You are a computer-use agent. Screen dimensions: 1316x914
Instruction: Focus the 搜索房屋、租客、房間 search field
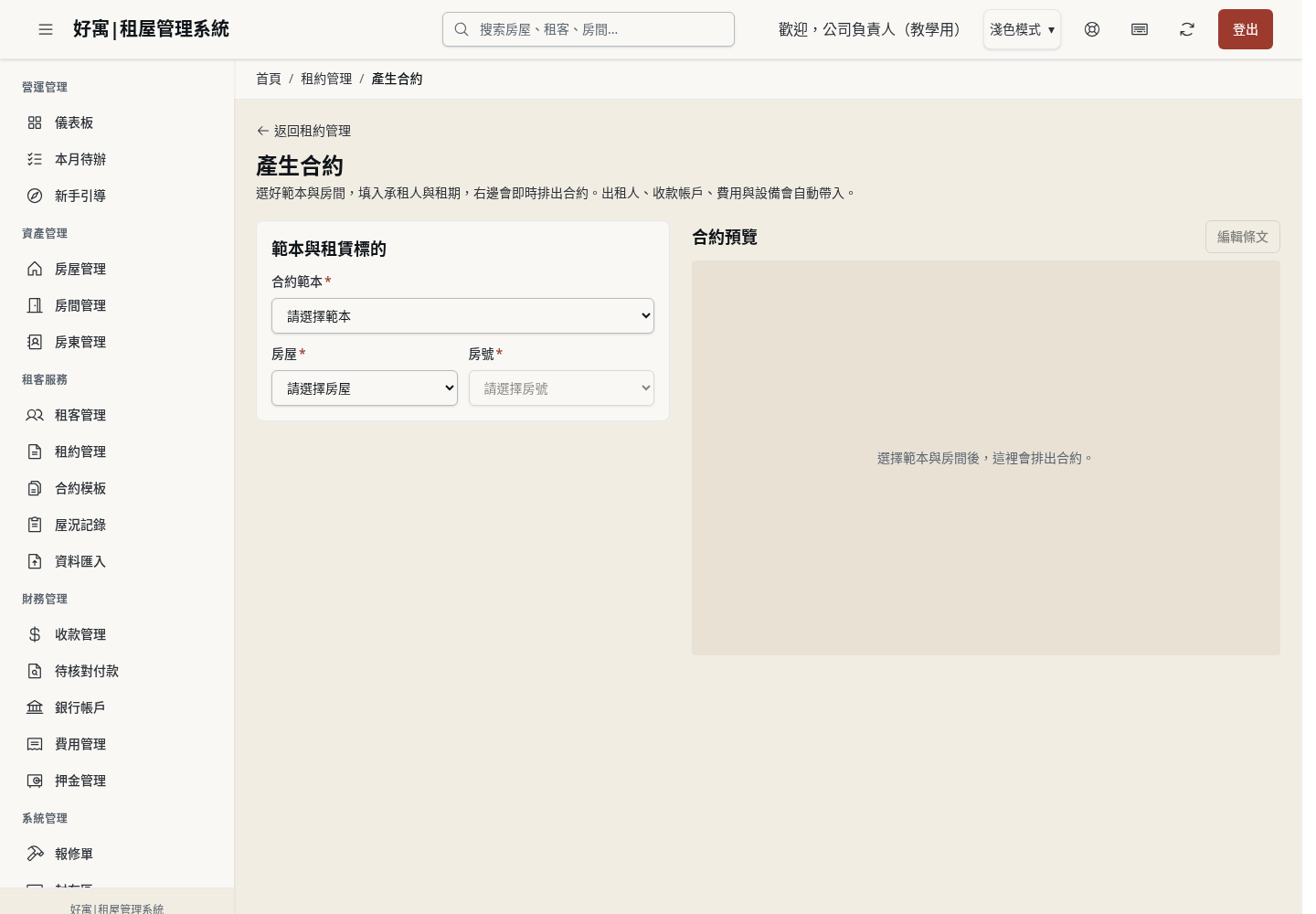(x=589, y=29)
